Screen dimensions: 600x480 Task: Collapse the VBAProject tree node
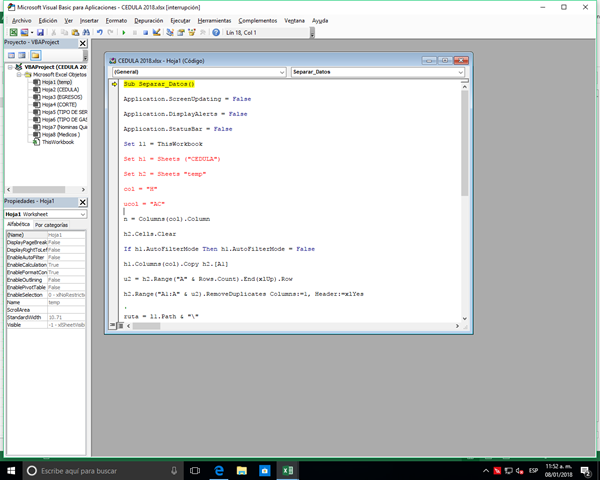pos(9,67)
